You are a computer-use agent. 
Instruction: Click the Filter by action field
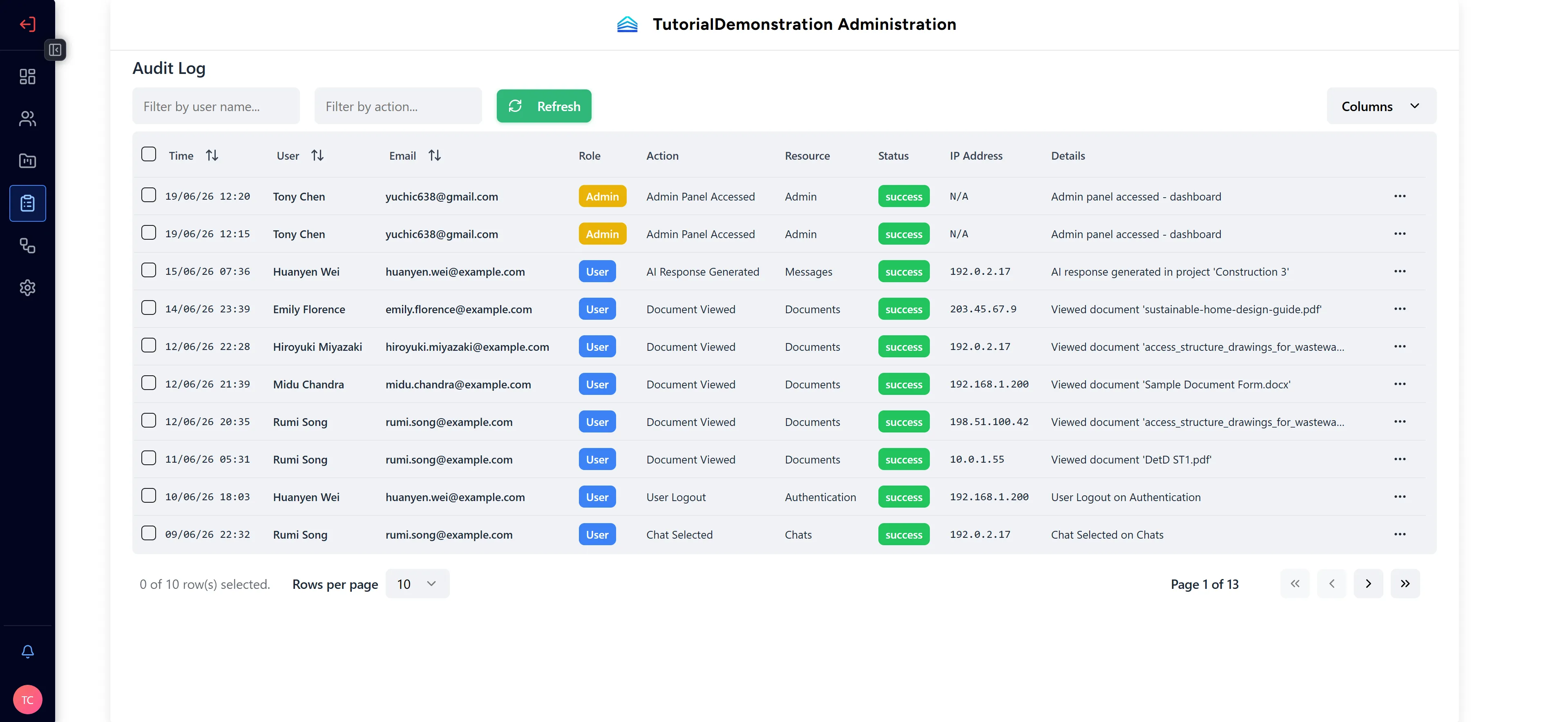click(x=398, y=106)
